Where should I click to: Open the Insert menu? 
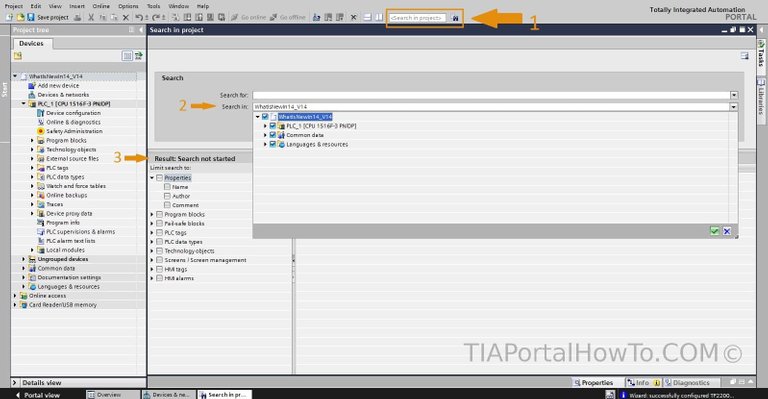click(x=77, y=6)
